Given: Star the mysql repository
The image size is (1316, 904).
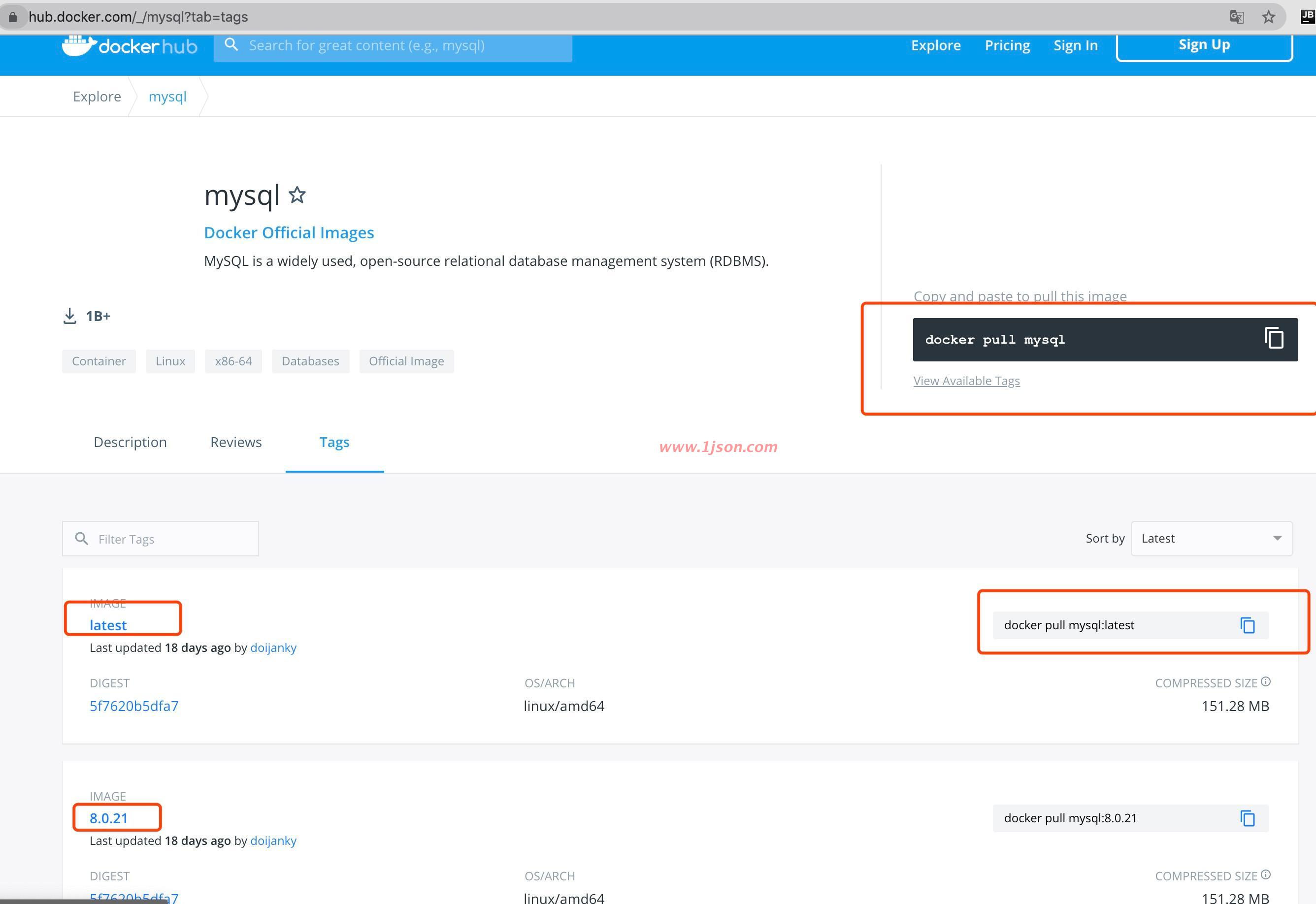Looking at the screenshot, I should pyautogui.click(x=297, y=195).
